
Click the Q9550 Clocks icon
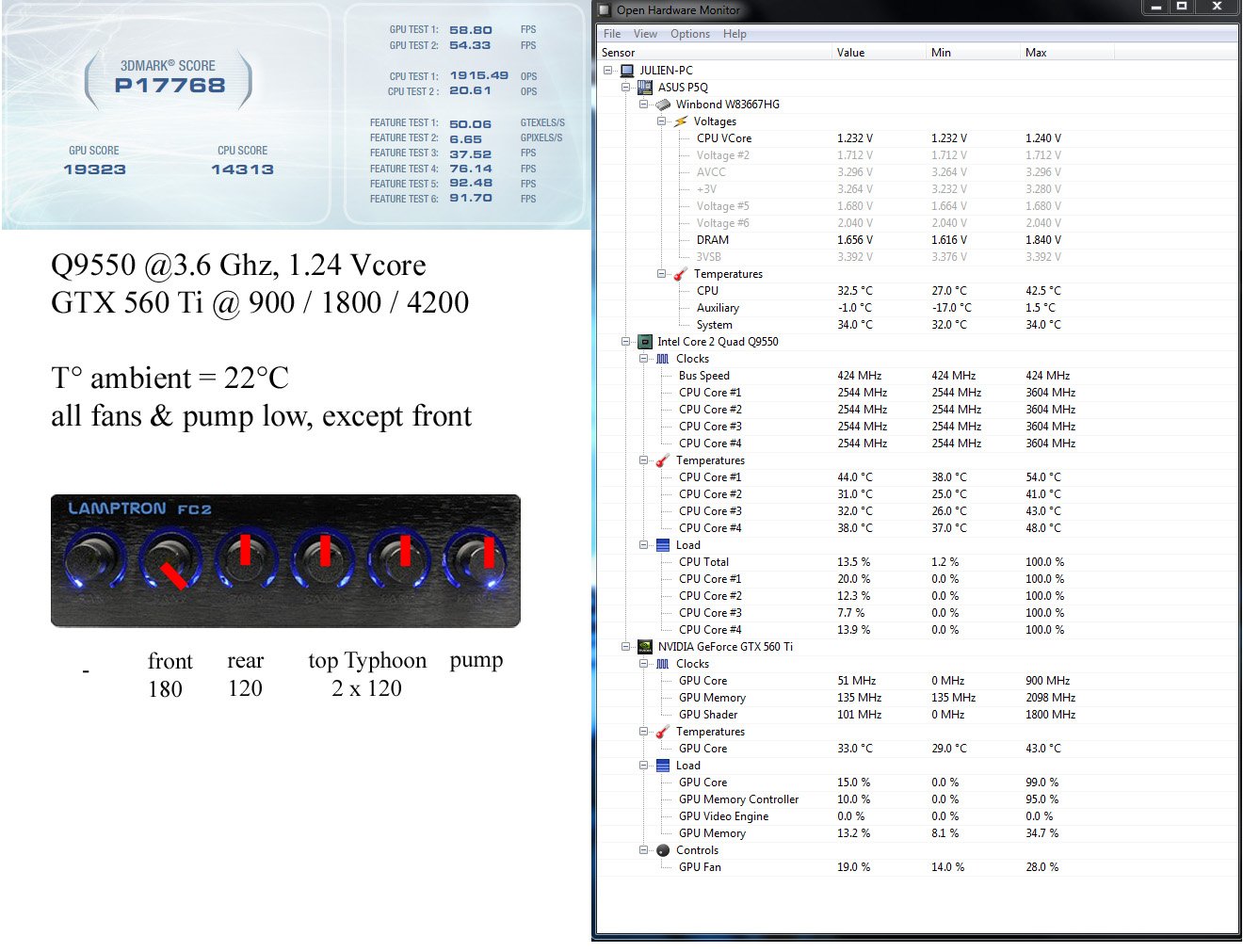[663, 359]
